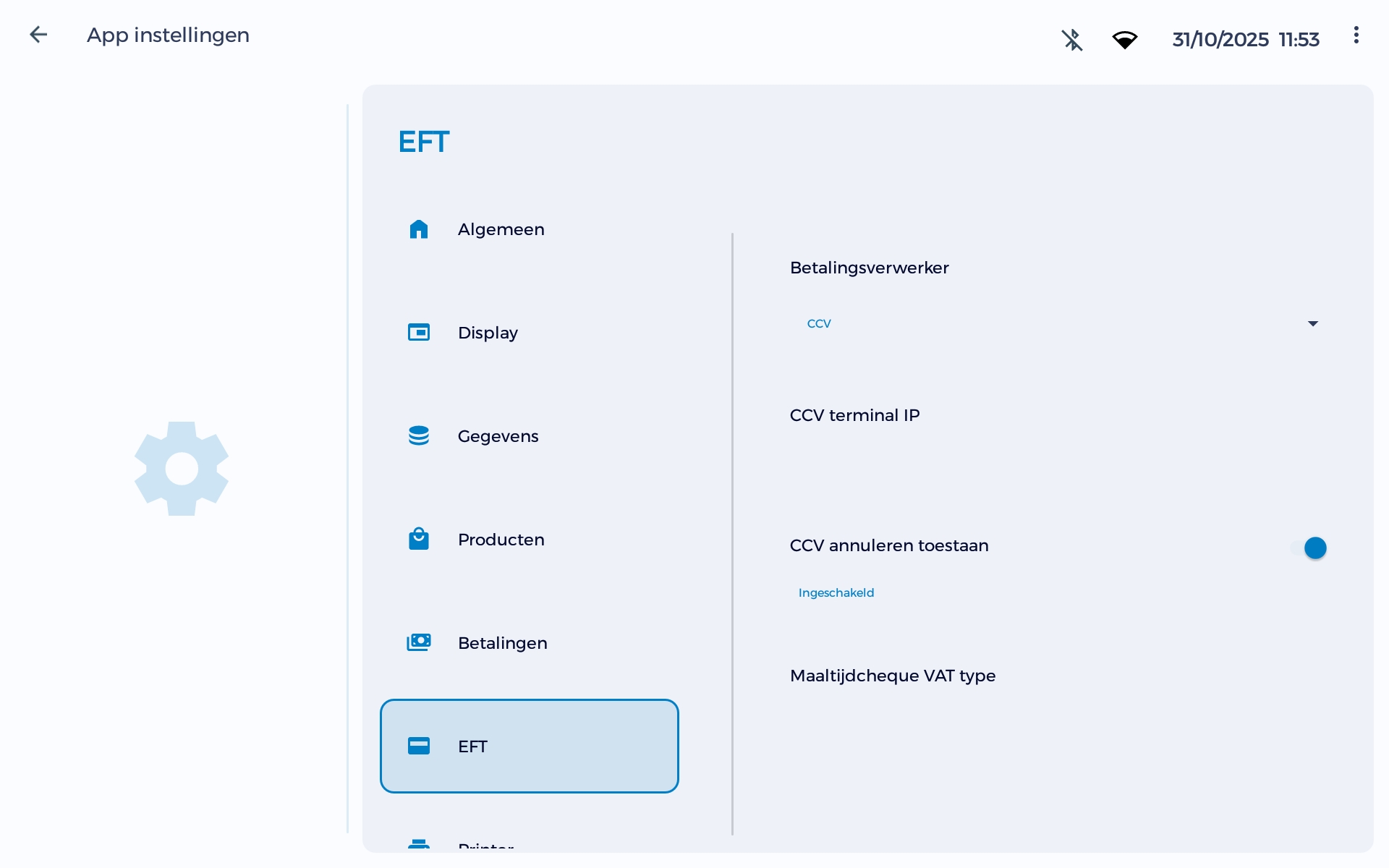Click the Algemeen home icon

[x=419, y=229]
